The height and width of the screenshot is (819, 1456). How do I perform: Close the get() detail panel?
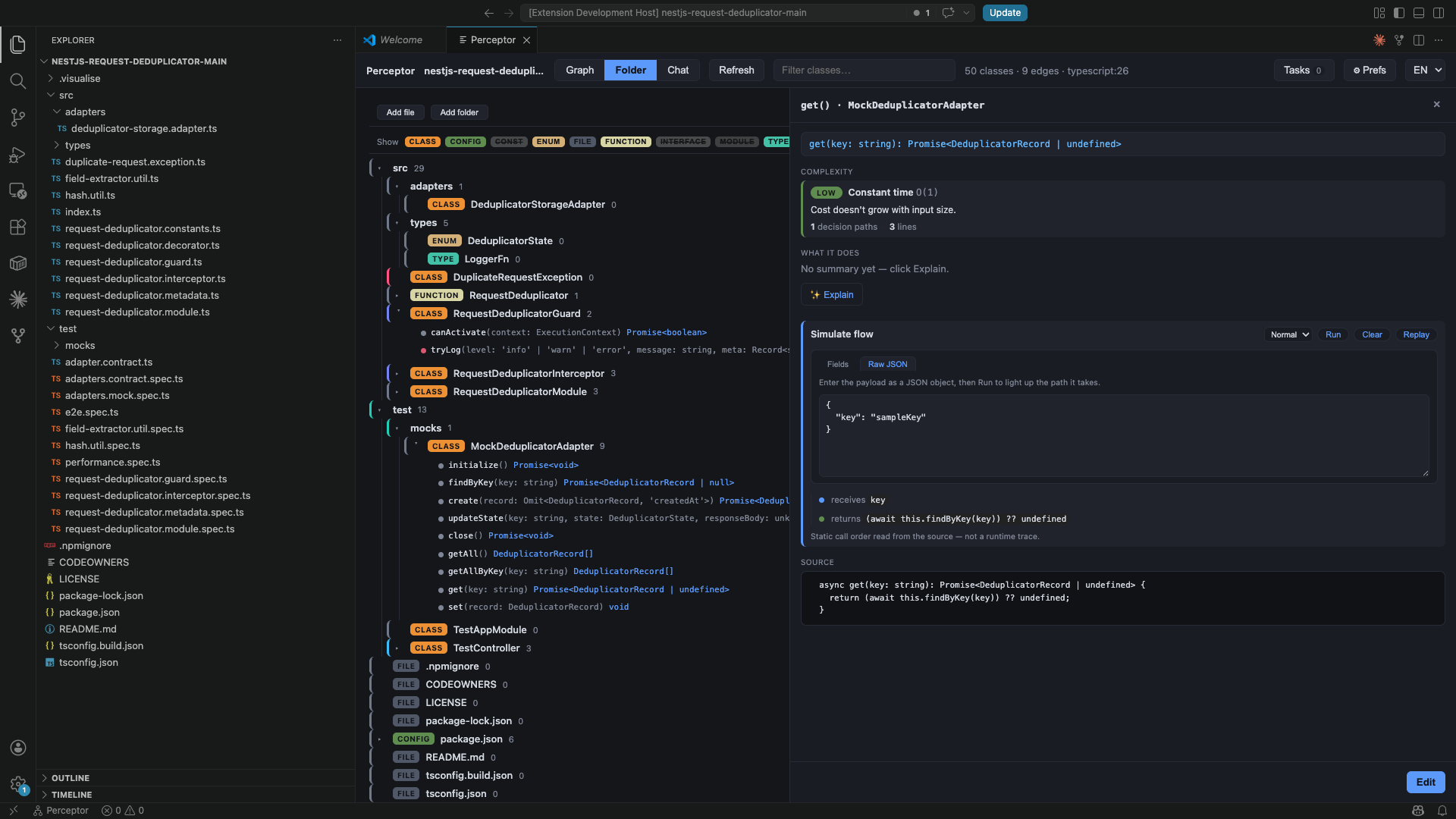click(1436, 105)
